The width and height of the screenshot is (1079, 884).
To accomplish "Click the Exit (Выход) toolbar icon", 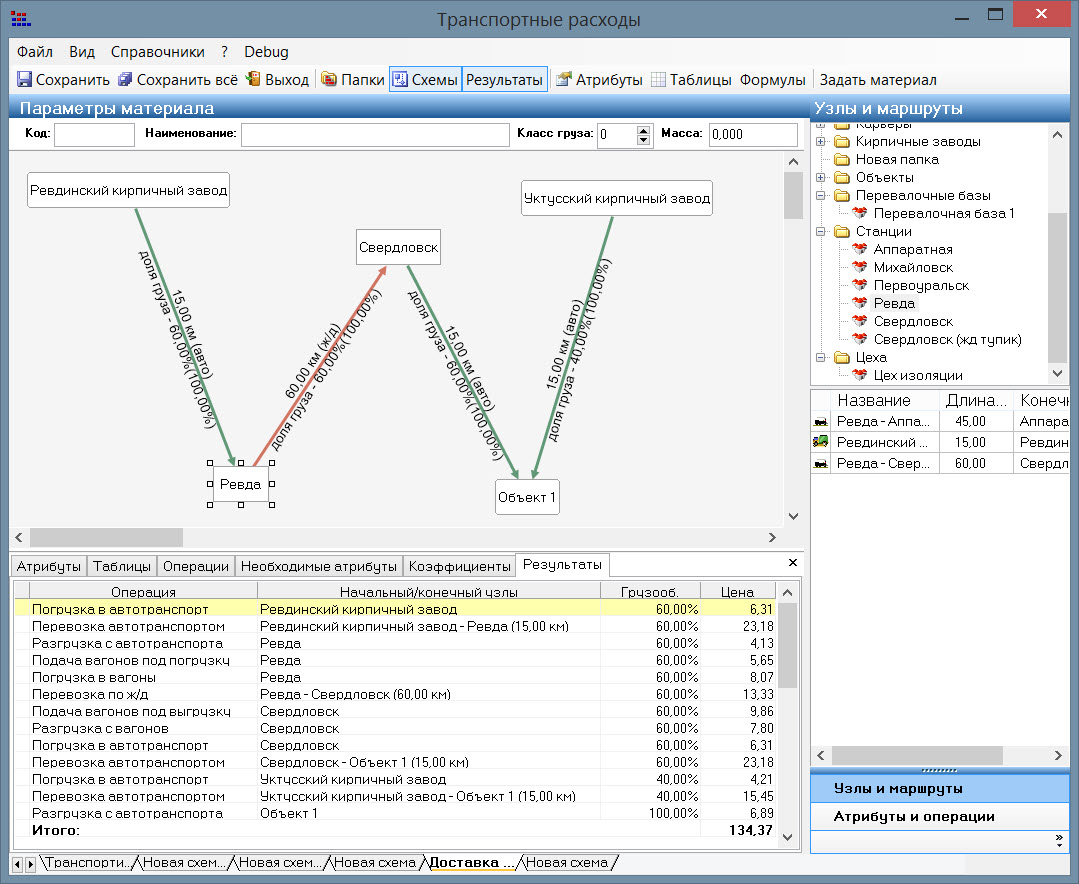I will (x=254, y=80).
